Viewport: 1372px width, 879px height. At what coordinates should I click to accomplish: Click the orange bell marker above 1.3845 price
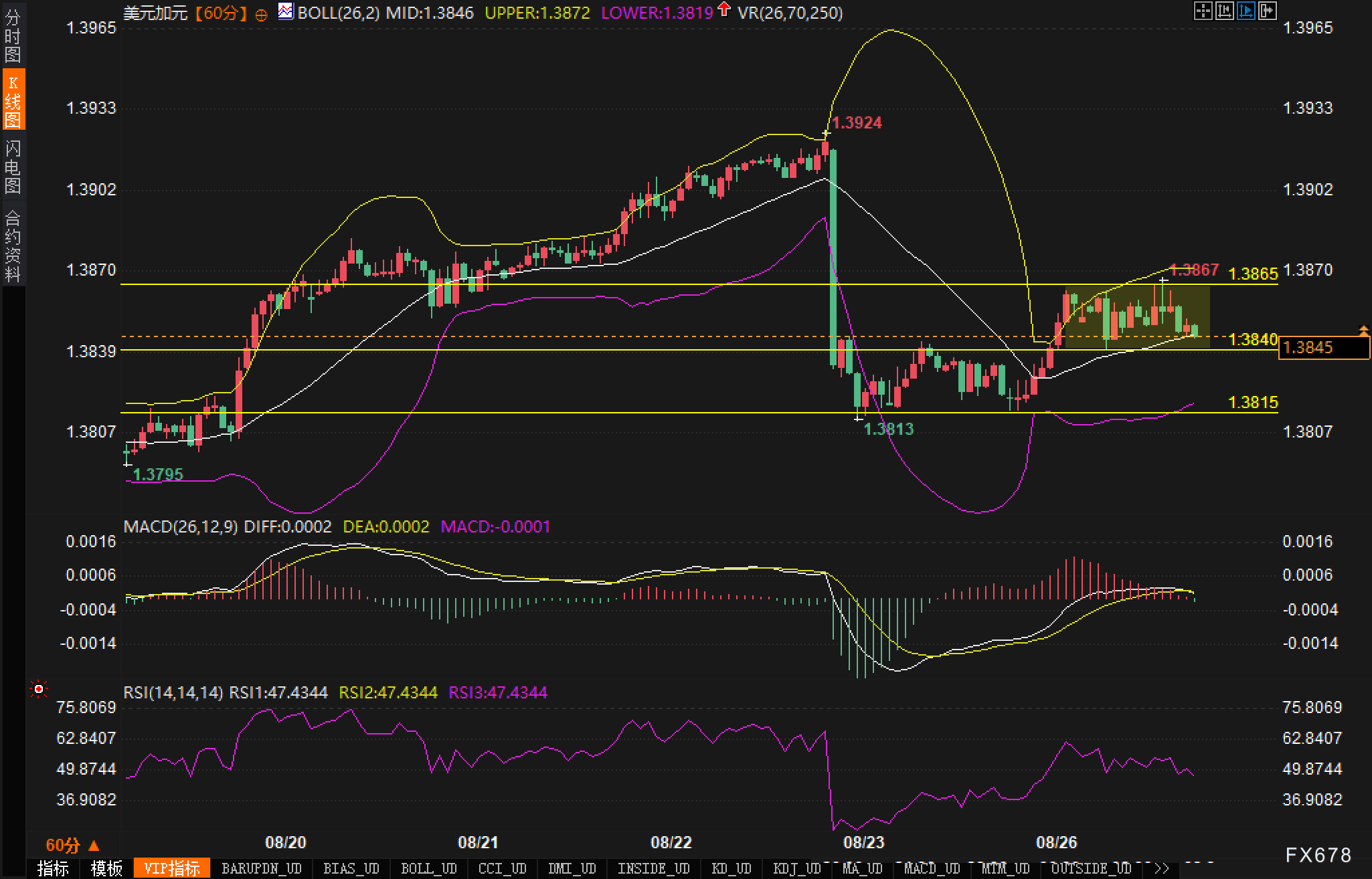point(1364,330)
